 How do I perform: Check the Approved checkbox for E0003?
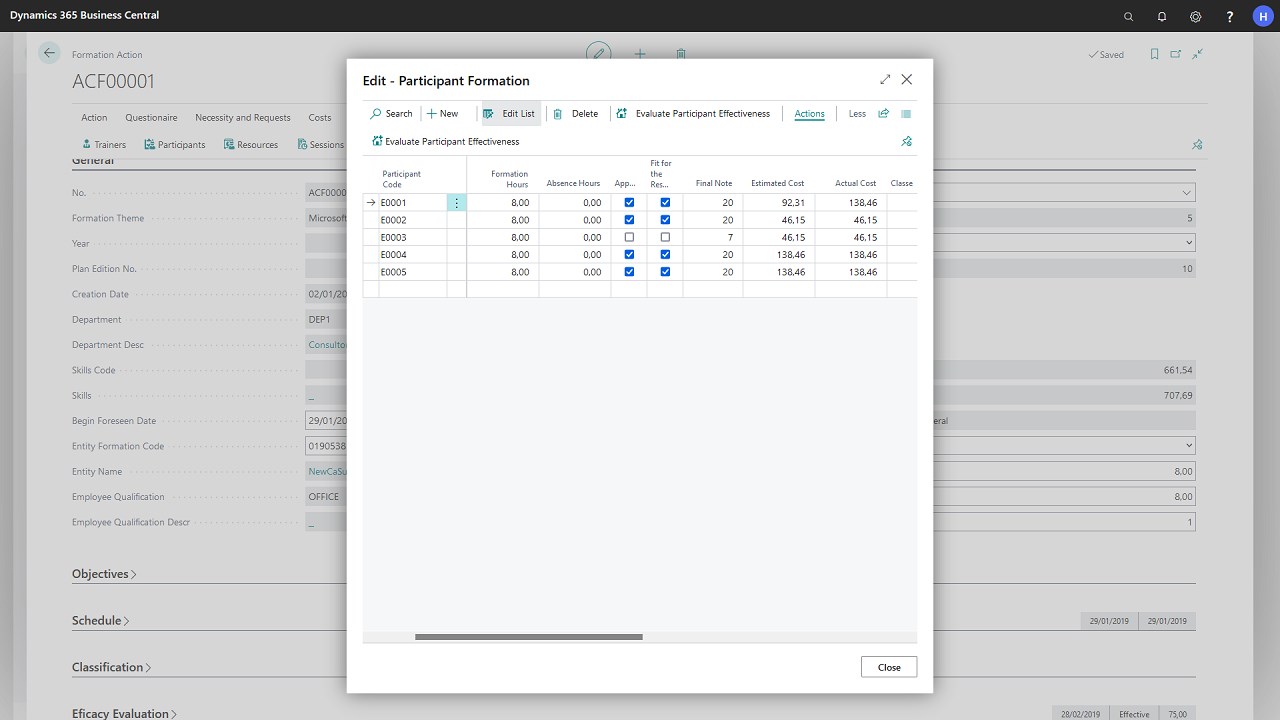point(629,238)
